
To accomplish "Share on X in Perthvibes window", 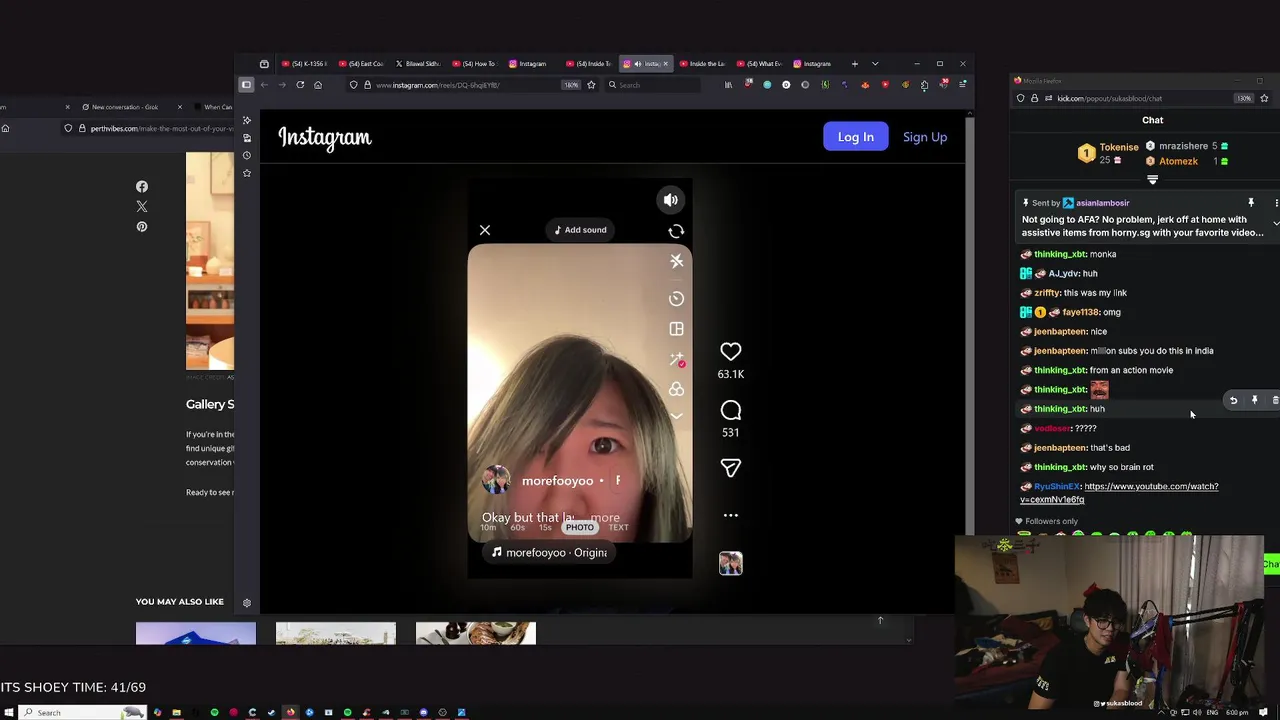I will click(x=142, y=207).
